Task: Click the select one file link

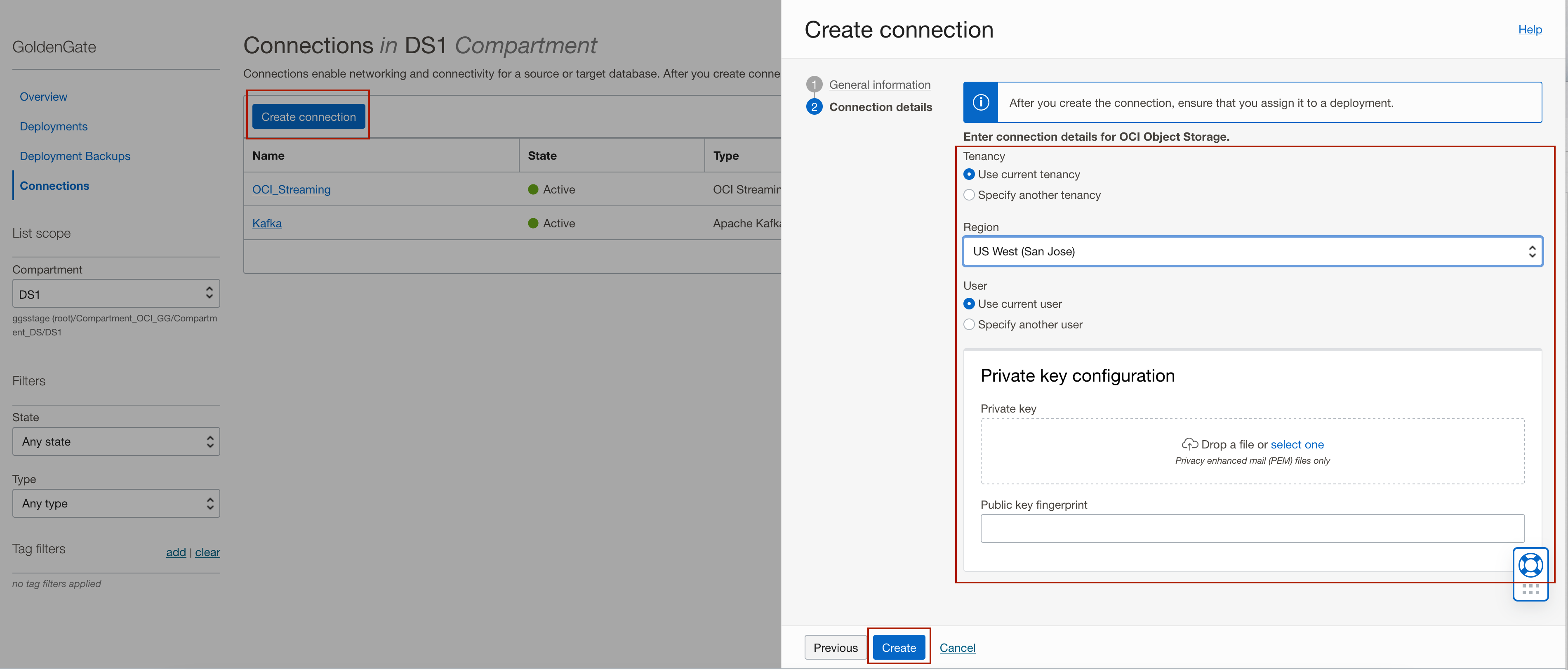Action: pyautogui.click(x=1297, y=445)
